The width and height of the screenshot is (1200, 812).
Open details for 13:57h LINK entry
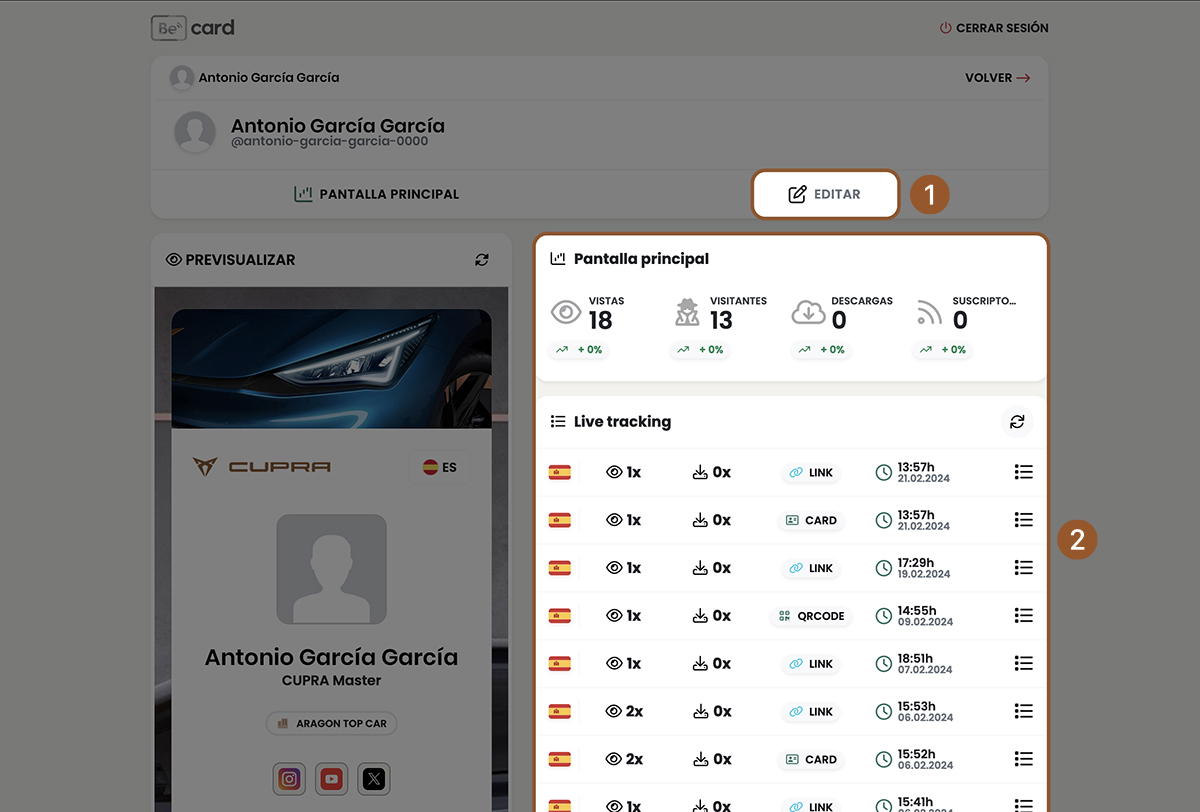(1023, 472)
